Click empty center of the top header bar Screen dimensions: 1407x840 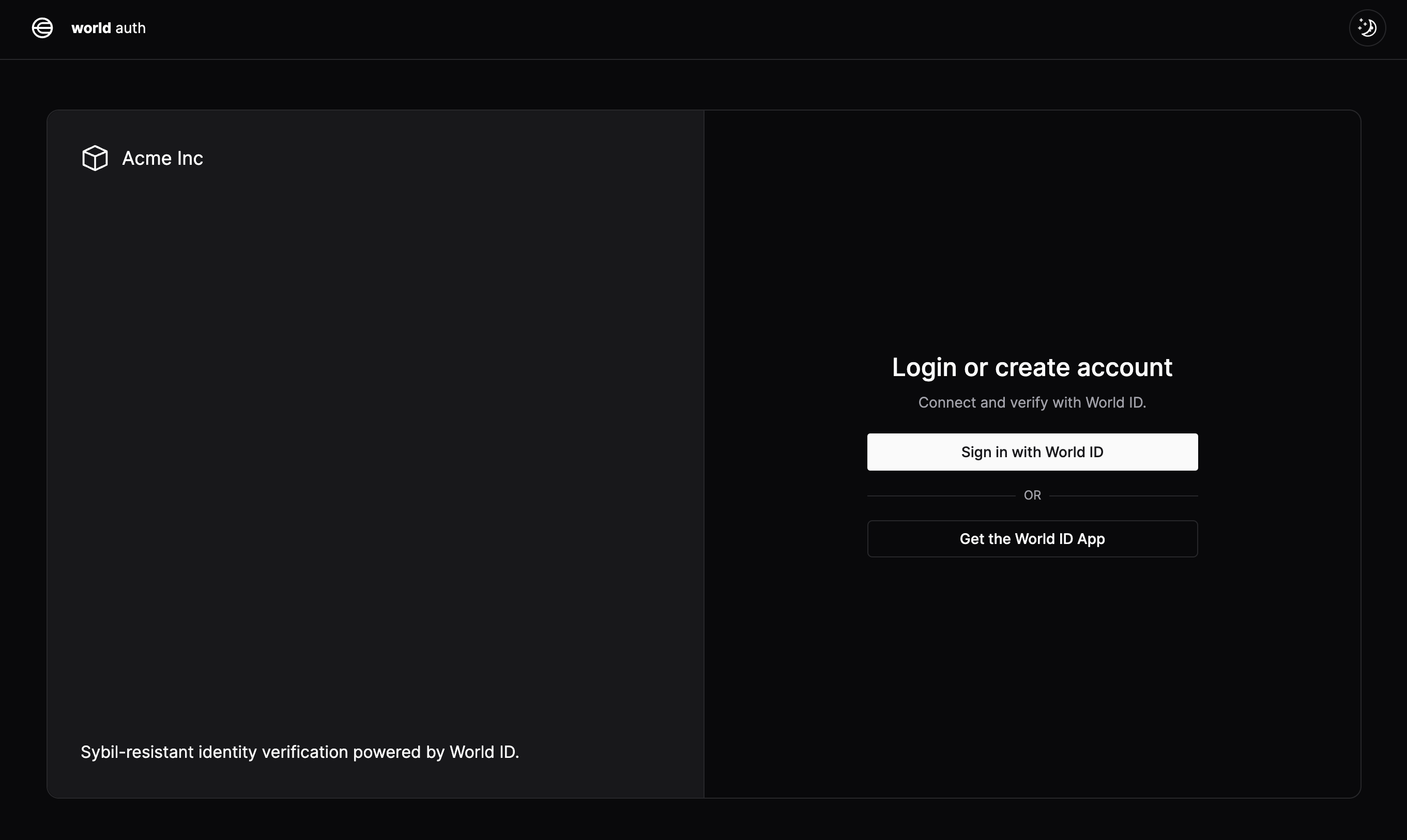pos(702,28)
